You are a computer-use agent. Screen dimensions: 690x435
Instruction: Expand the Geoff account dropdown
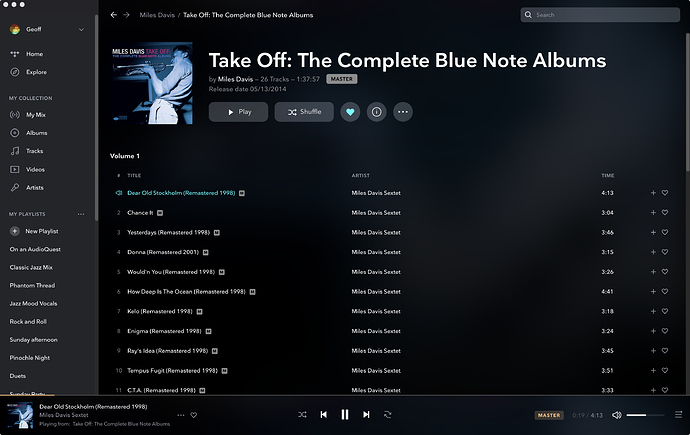81,29
